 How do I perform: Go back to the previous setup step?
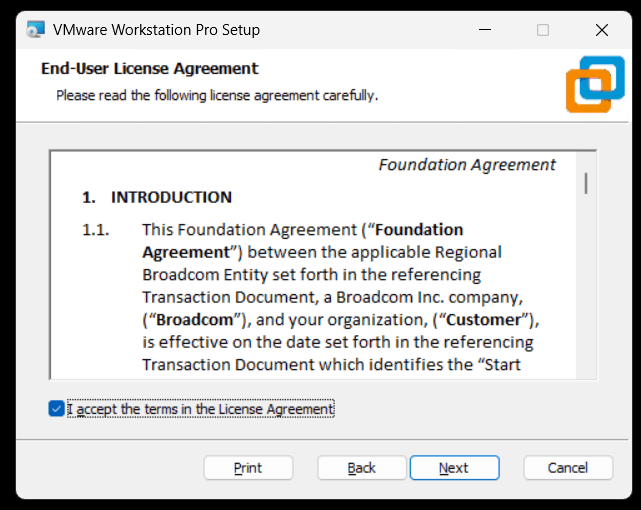coord(361,468)
